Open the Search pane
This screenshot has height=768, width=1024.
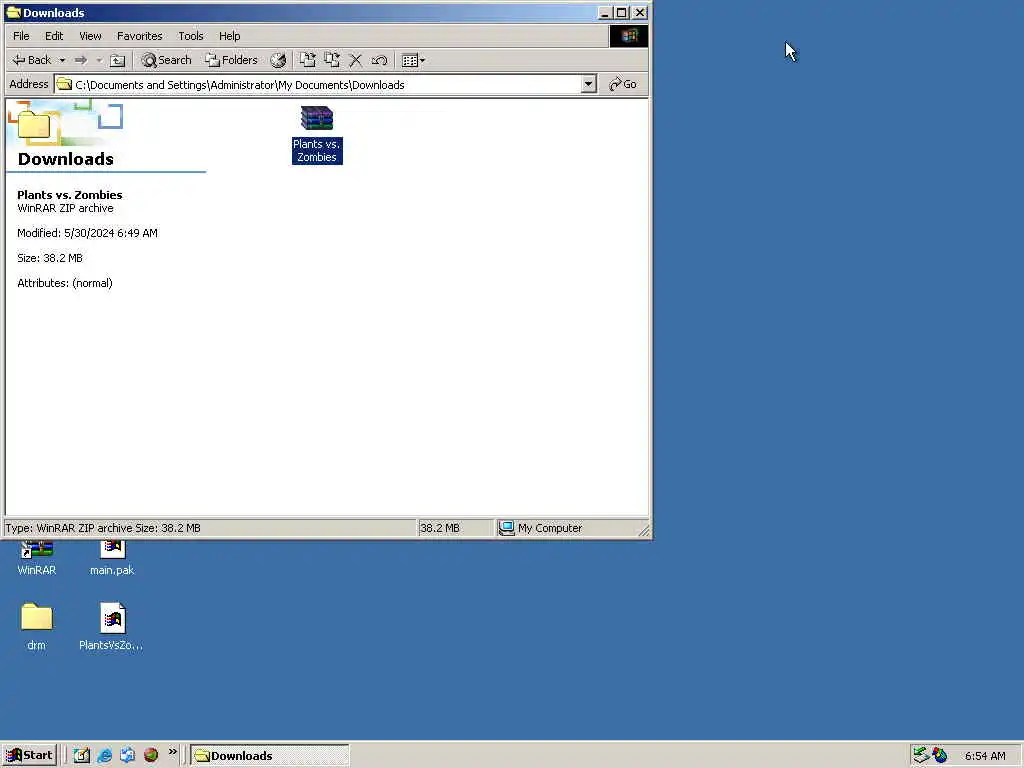pyautogui.click(x=167, y=60)
